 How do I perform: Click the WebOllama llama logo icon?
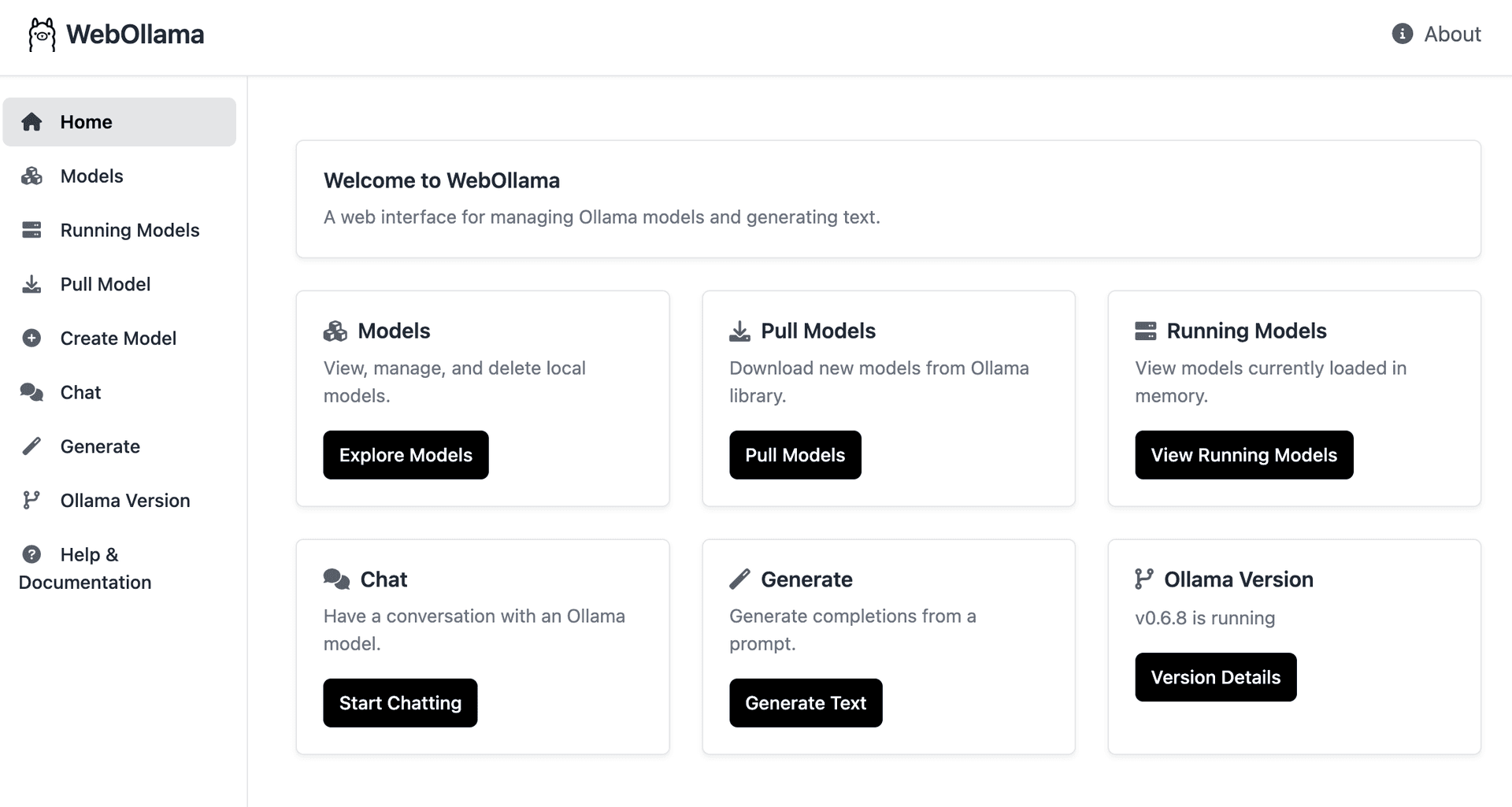(x=42, y=35)
